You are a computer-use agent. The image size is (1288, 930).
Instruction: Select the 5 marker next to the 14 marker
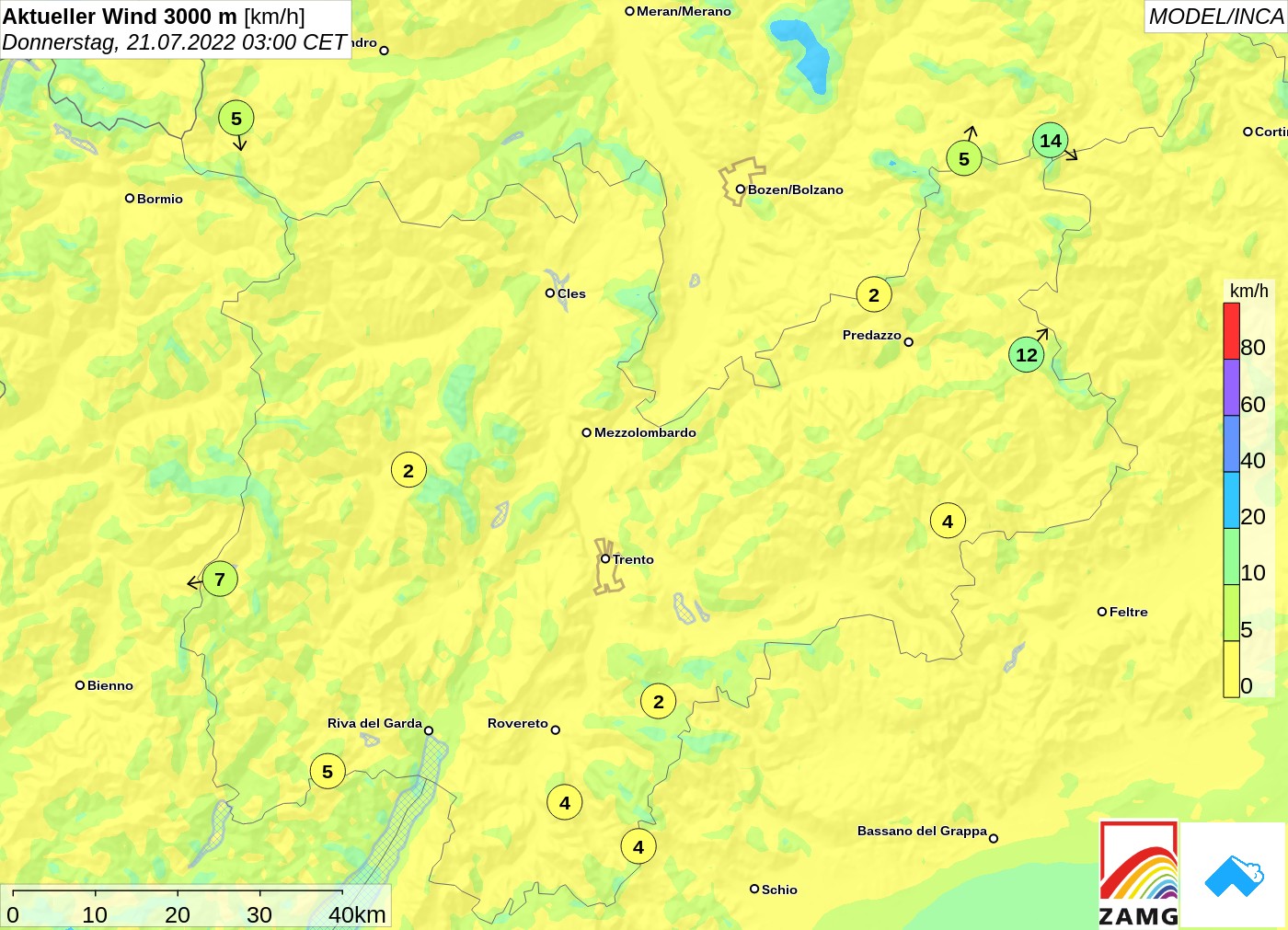click(964, 159)
